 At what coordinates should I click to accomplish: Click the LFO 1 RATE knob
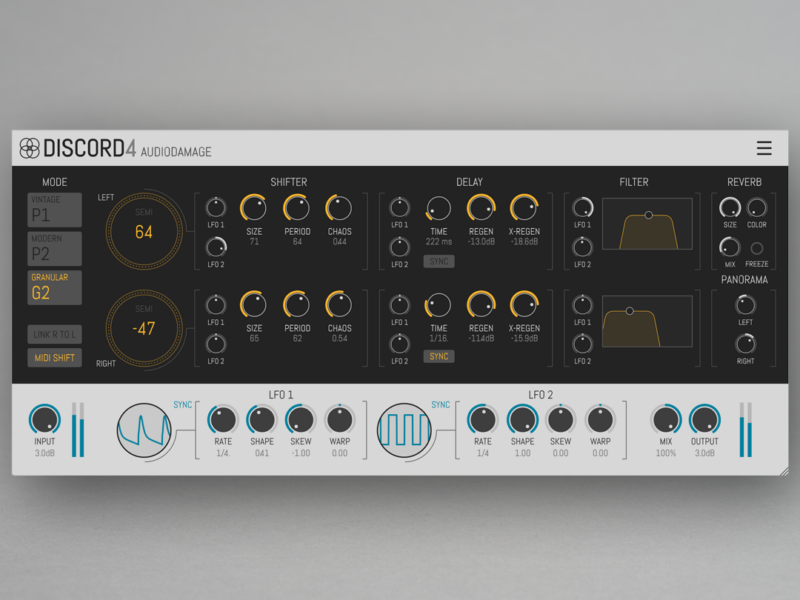click(223, 419)
